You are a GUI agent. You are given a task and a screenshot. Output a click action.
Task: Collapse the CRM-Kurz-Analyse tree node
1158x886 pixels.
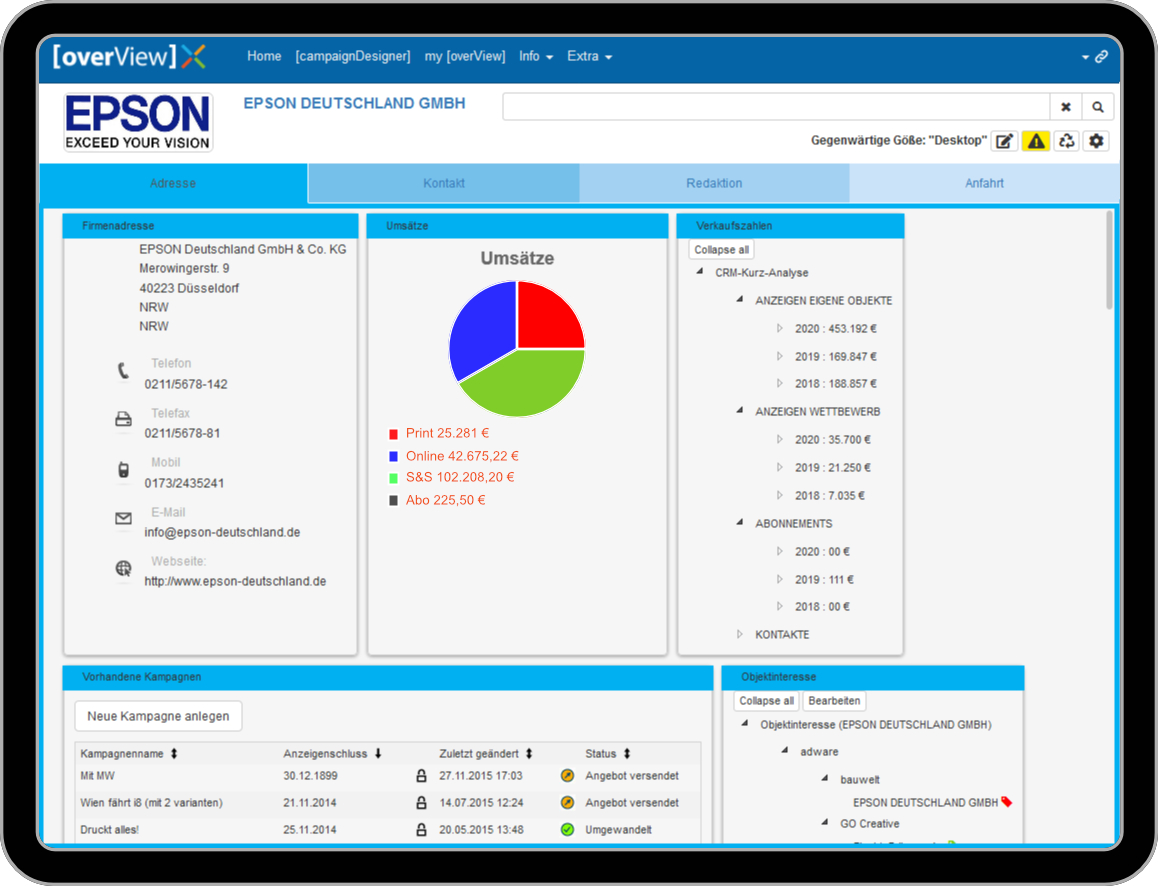[699, 272]
